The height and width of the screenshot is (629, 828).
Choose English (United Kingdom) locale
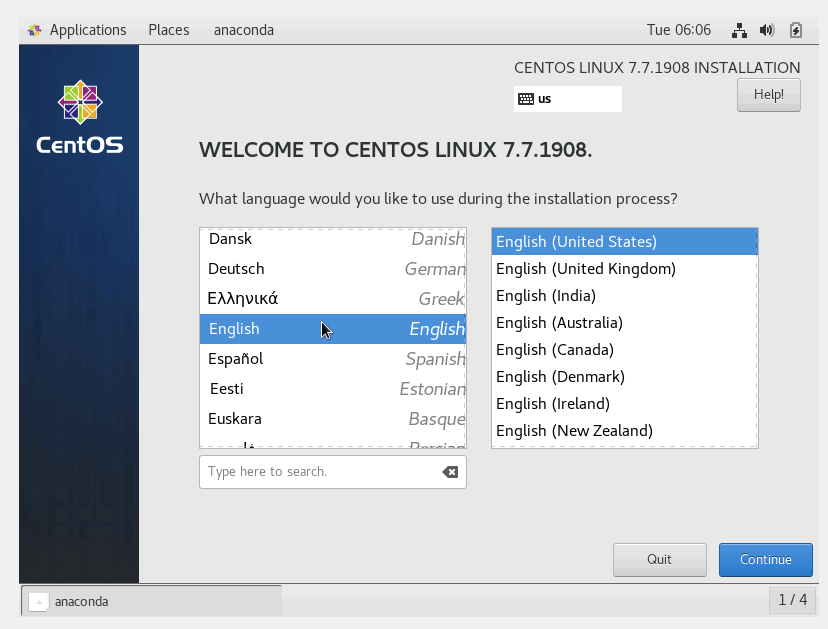click(x=625, y=269)
